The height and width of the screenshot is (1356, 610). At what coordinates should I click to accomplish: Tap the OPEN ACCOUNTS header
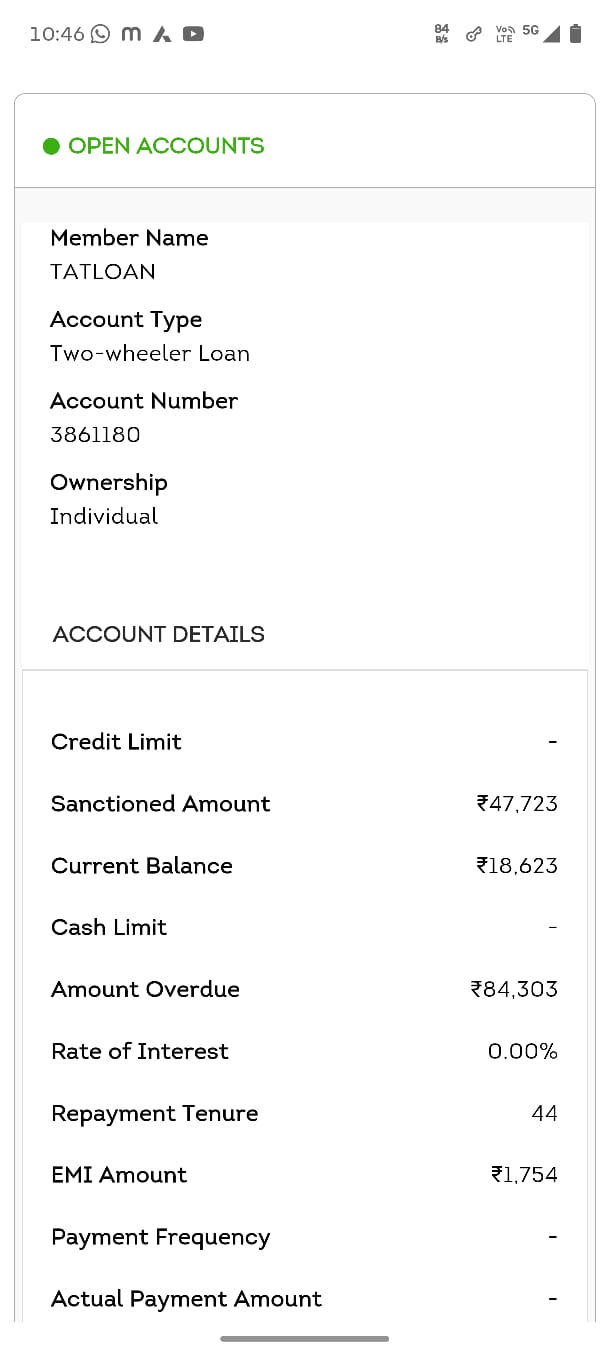(166, 146)
